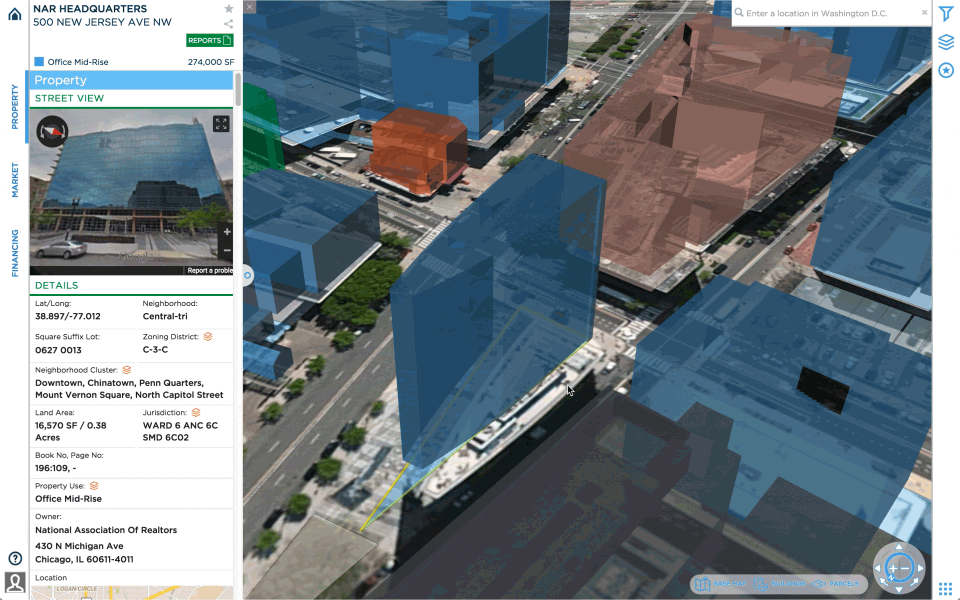Show Property Use layer icon
960x600 pixels.
pyautogui.click(x=94, y=486)
